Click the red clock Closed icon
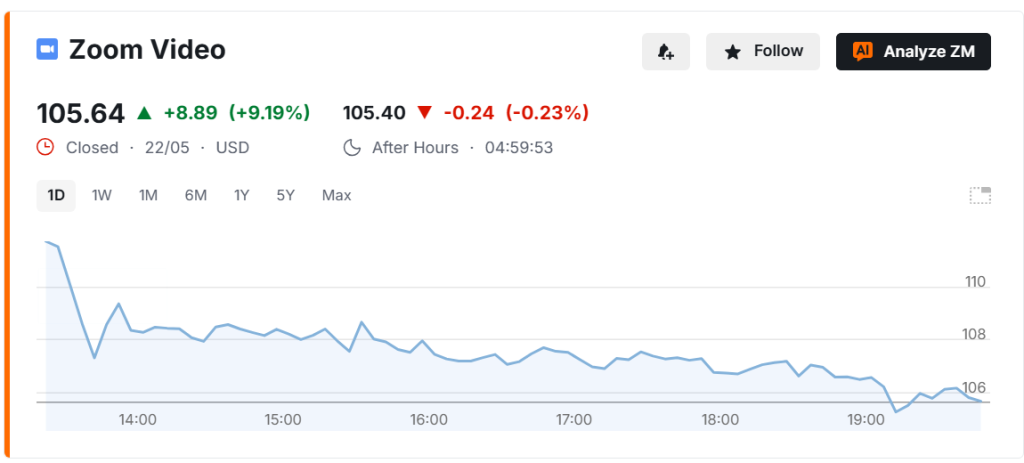 coord(45,148)
